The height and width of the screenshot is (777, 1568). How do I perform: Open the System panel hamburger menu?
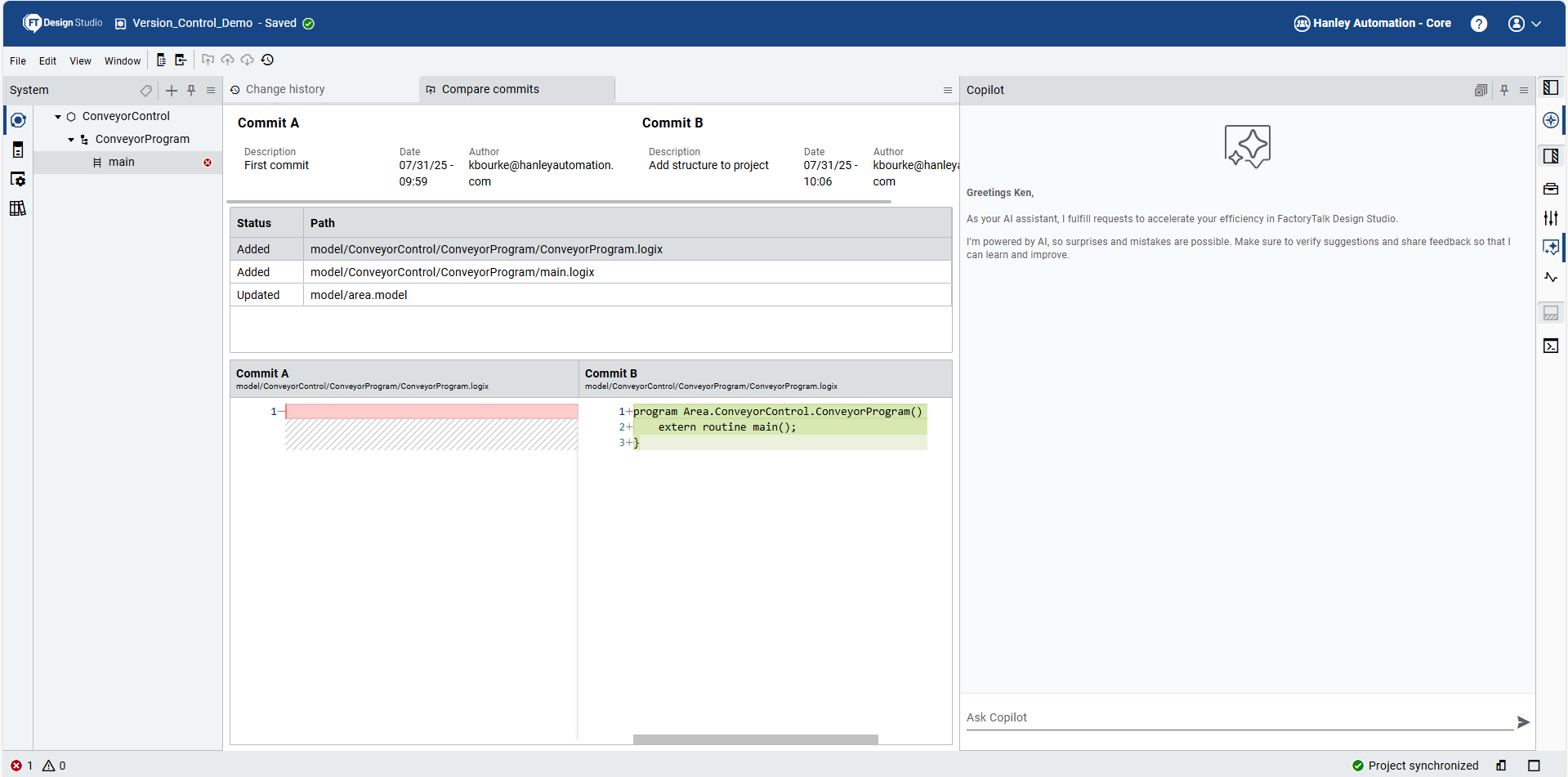click(211, 91)
